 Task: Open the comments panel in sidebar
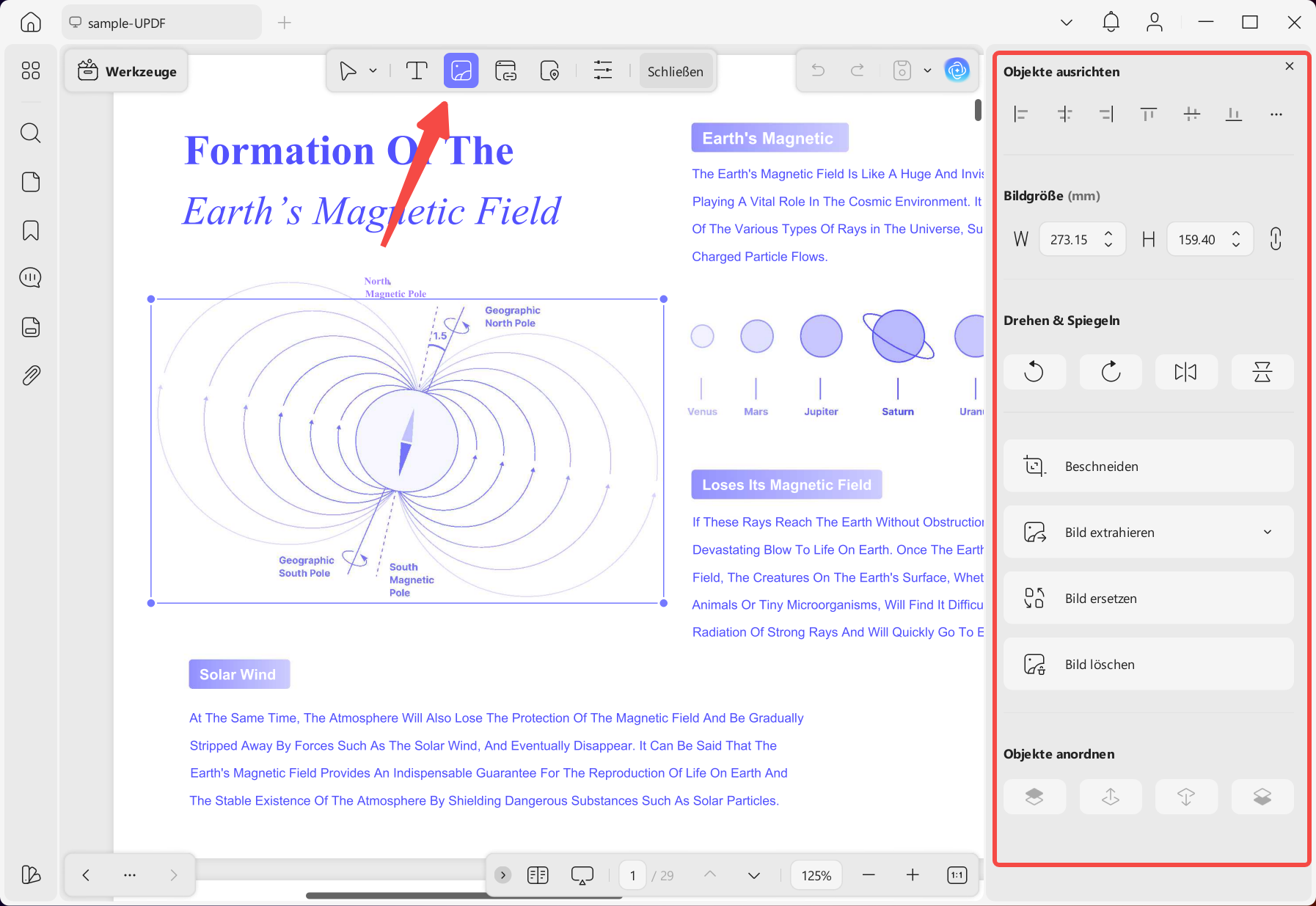pos(30,278)
